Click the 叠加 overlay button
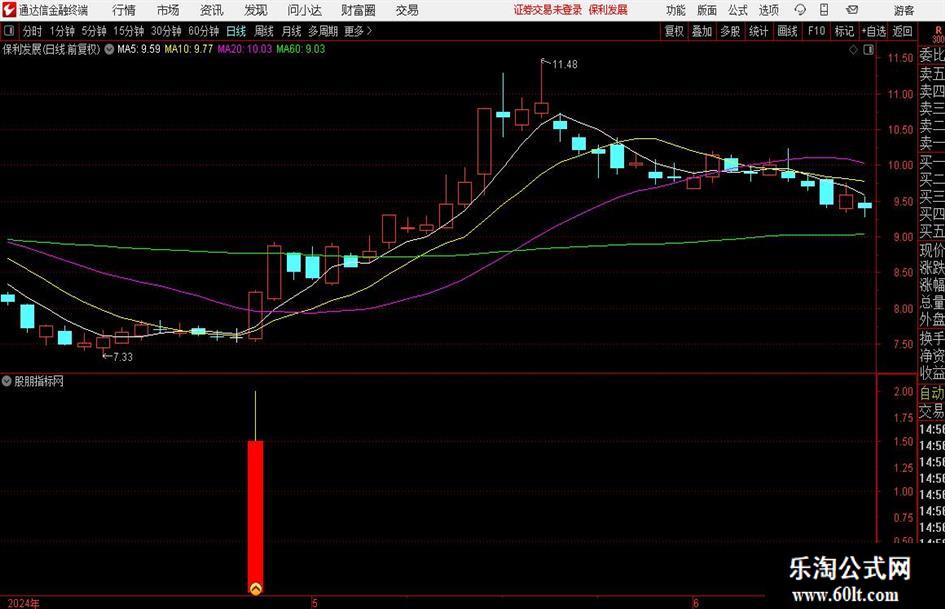Image resolution: width=945 pixels, height=609 pixels. pos(702,31)
